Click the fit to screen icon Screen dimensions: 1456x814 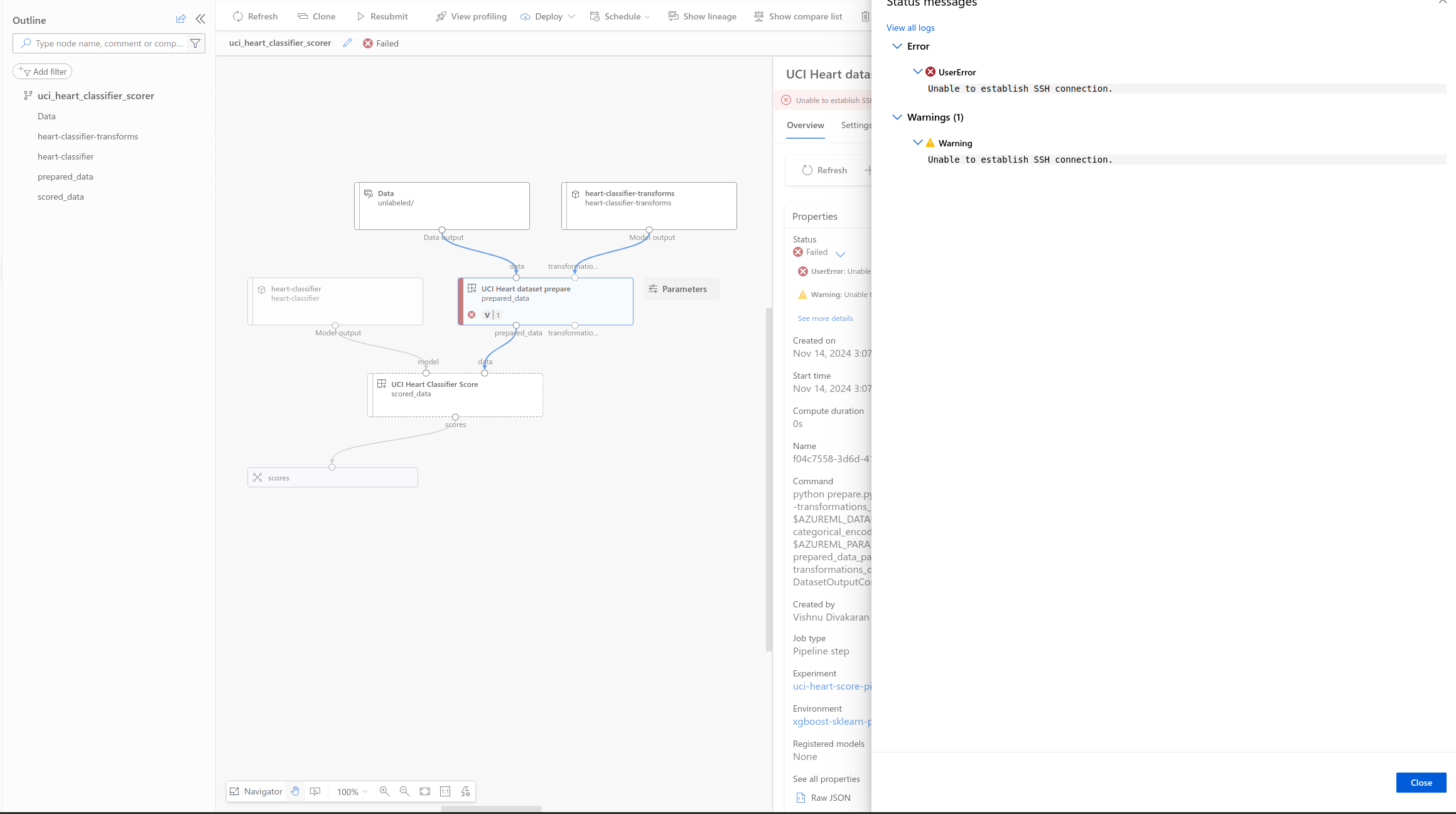(x=425, y=791)
